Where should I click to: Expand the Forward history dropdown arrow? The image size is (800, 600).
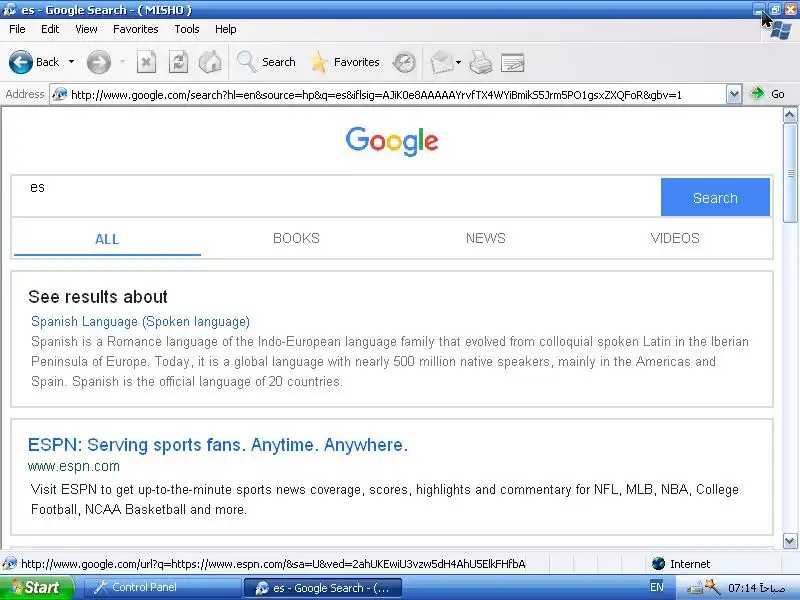coord(122,62)
